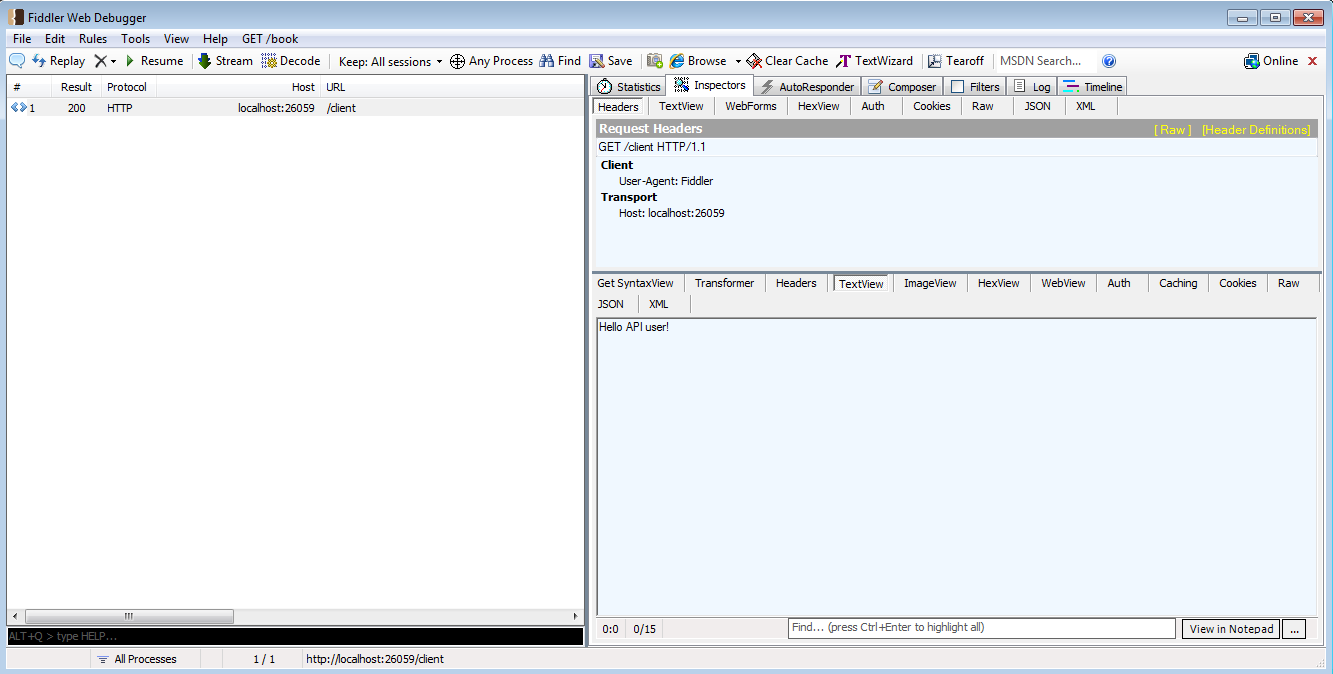
Task: Click the [Header Definitions] link
Action: (1256, 130)
